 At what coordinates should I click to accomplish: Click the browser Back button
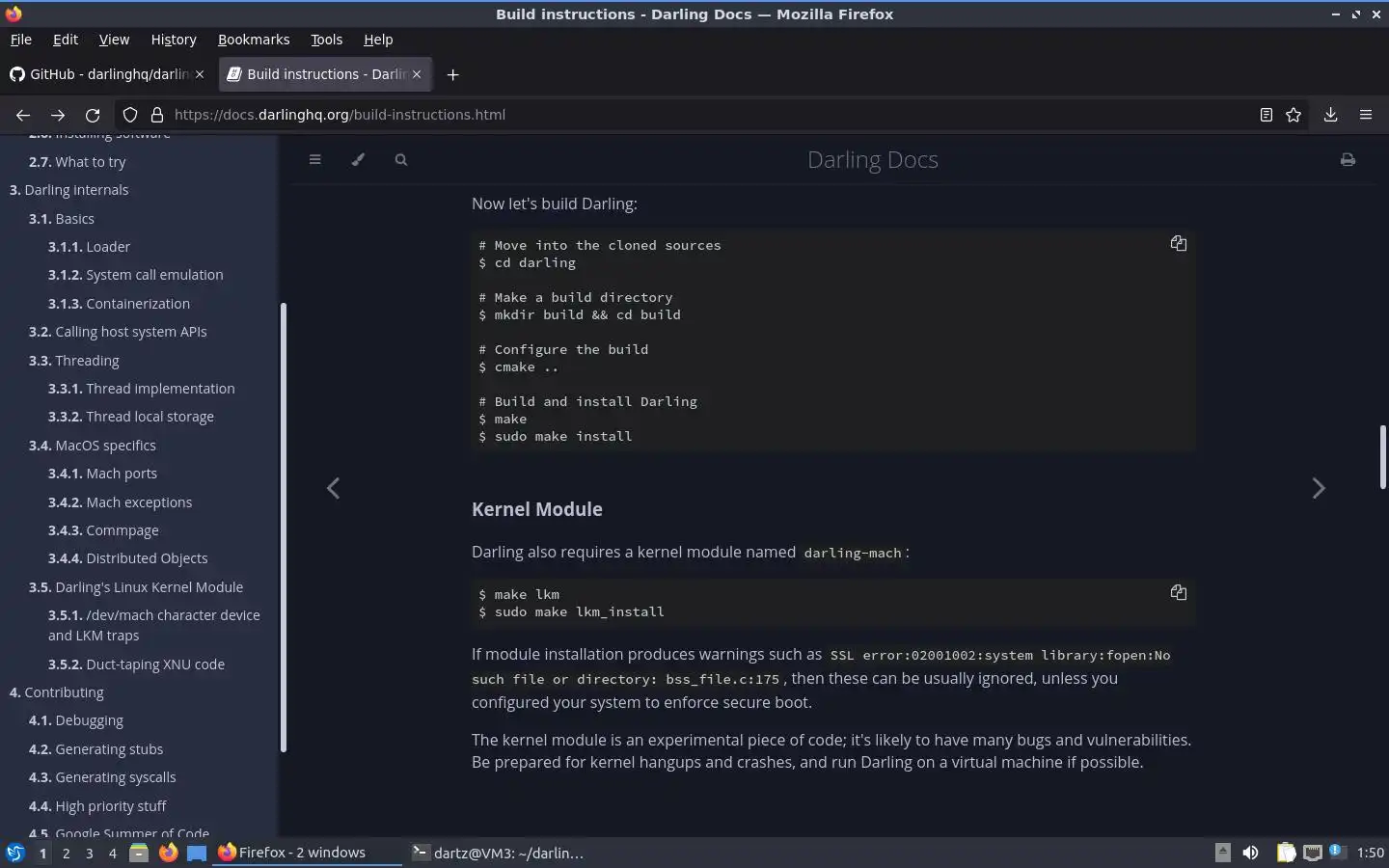(x=23, y=115)
